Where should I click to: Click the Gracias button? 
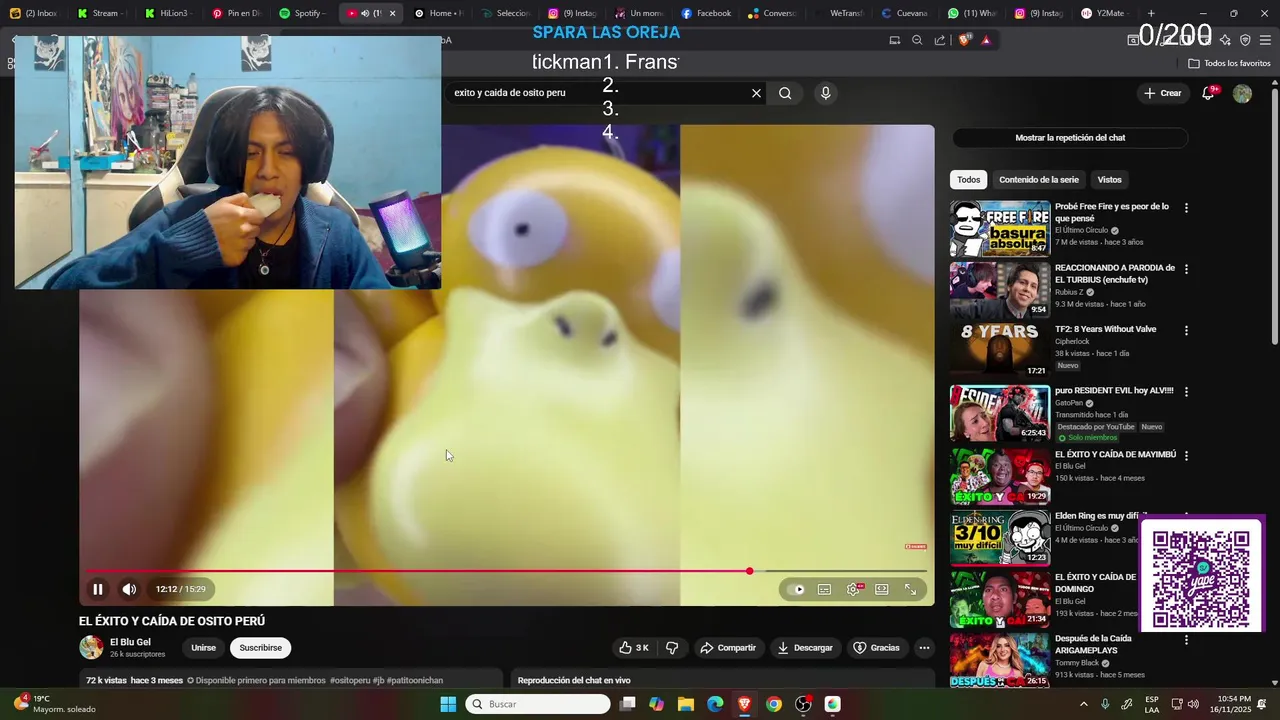(876, 648)
